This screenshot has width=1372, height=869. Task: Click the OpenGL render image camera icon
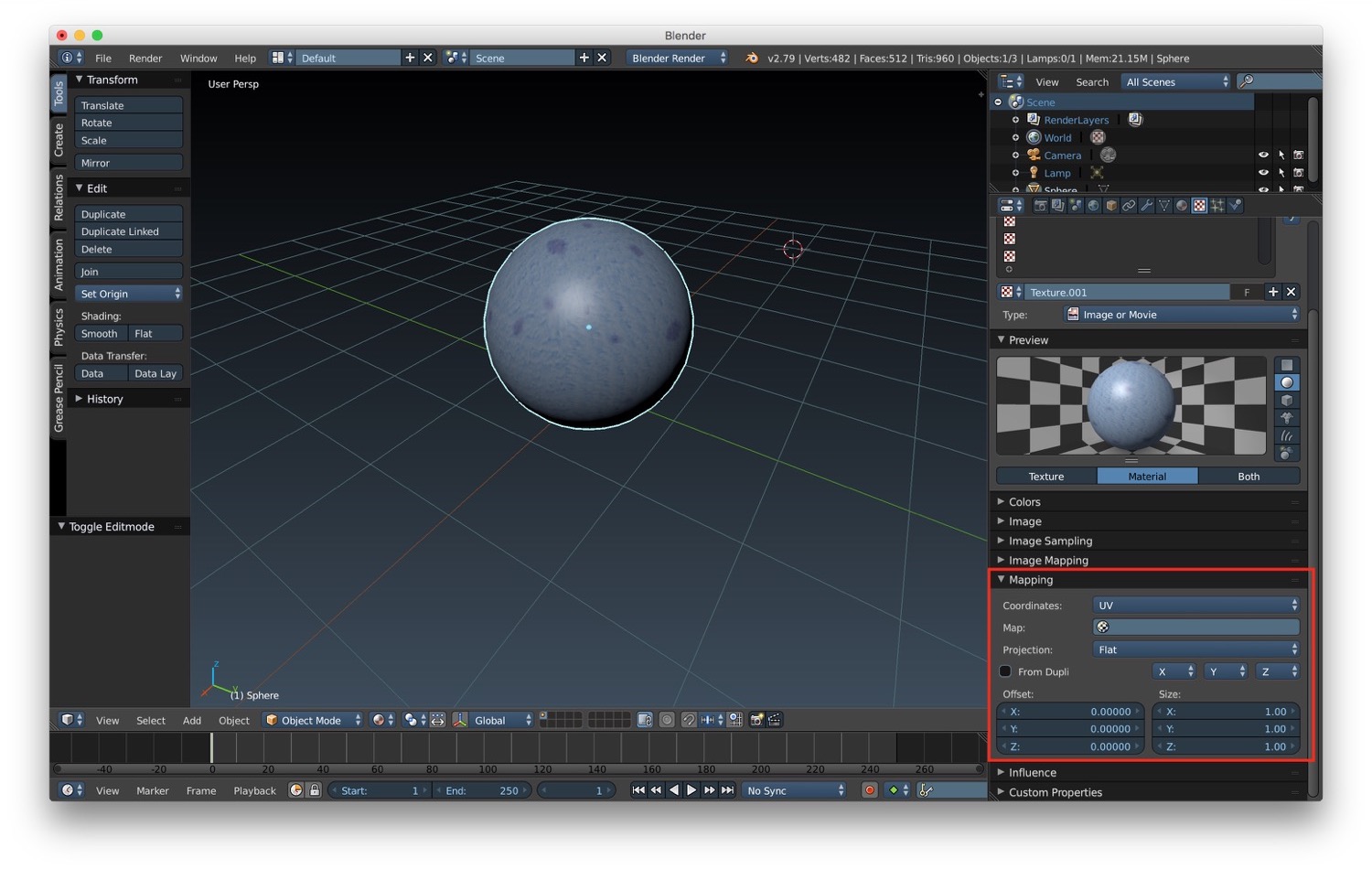(756, 720)
